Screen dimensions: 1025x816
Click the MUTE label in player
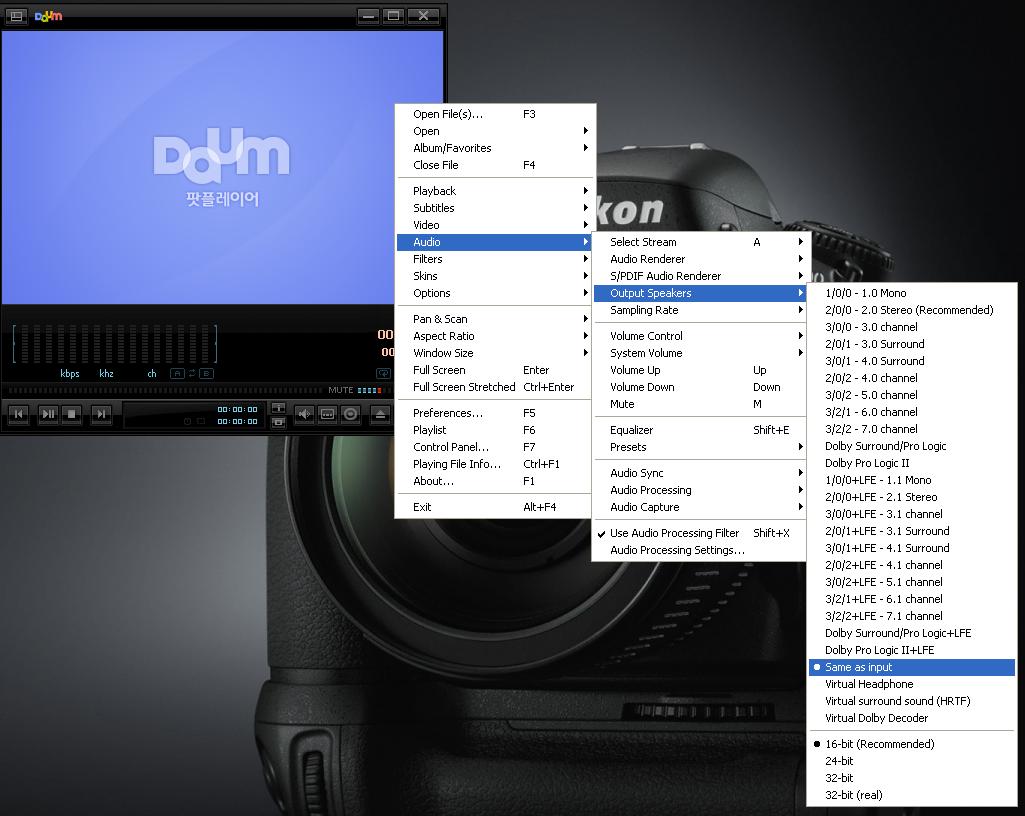coord(341,390)
